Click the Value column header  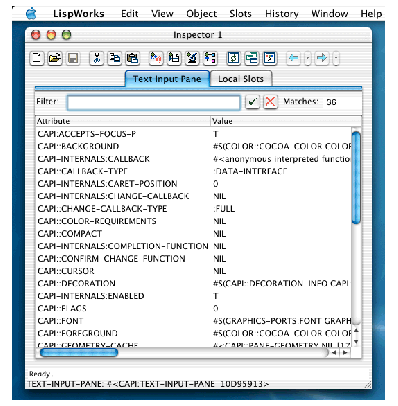click(x=286, y=121)
